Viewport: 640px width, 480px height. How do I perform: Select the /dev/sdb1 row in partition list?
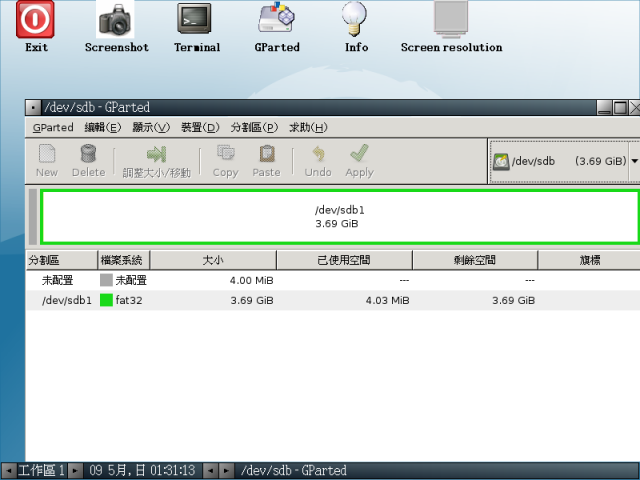(333, 300)
